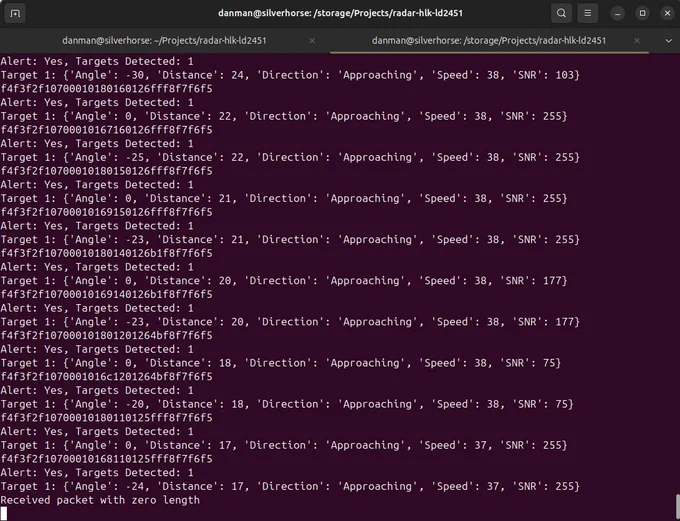Expand the tab list dropdown arrow
This screenshot has height=521, width=680.
[x=668, y=40]
